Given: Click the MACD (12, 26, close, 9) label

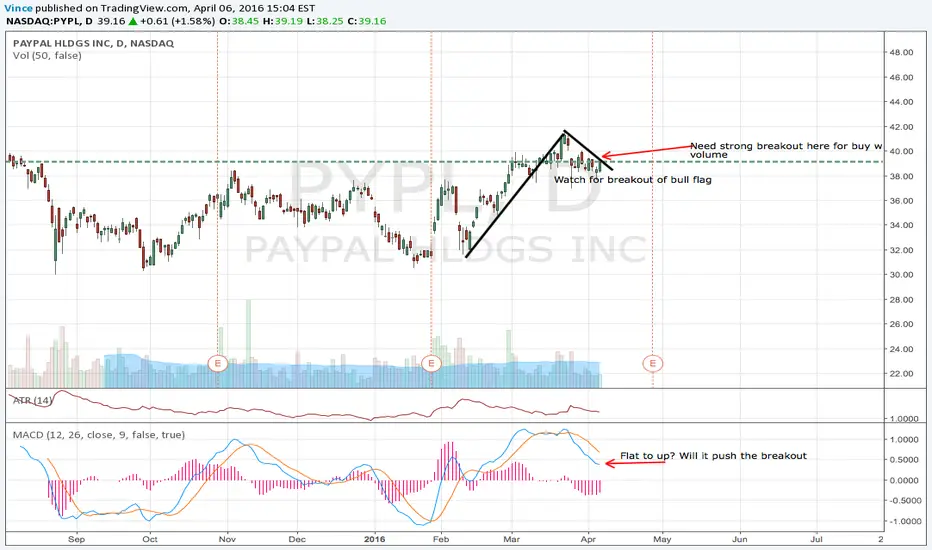Looking at the screenshot, I should (x=99, y=435).
